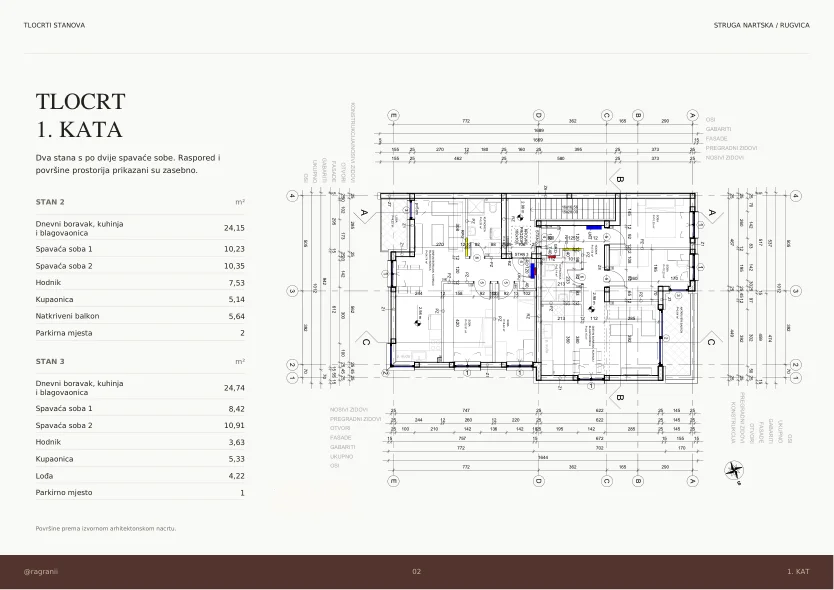Click the 5,64 balcony area value
This screenshot has height=590, width=834.
(237, 316)
